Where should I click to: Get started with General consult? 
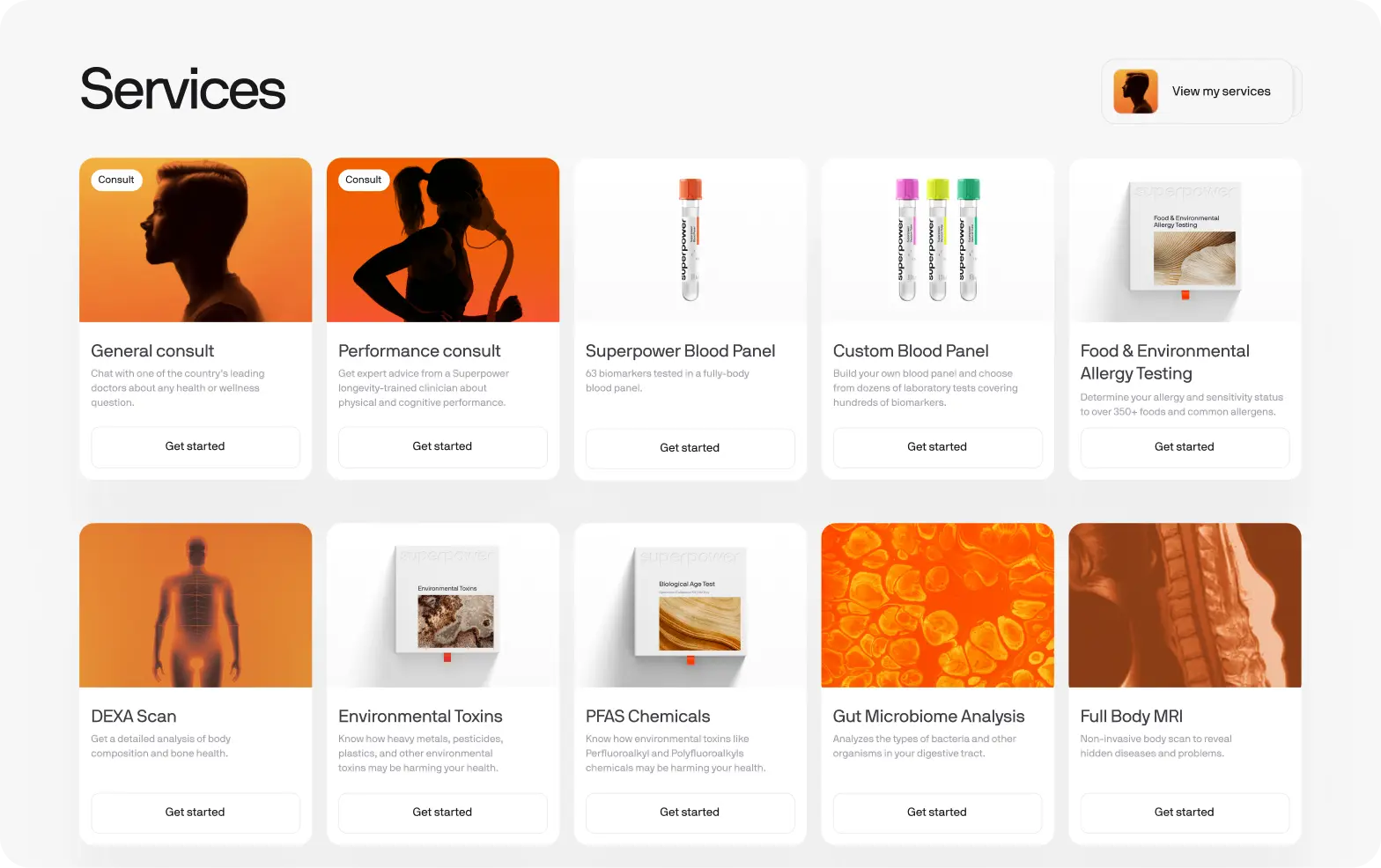tap(196, 446)
